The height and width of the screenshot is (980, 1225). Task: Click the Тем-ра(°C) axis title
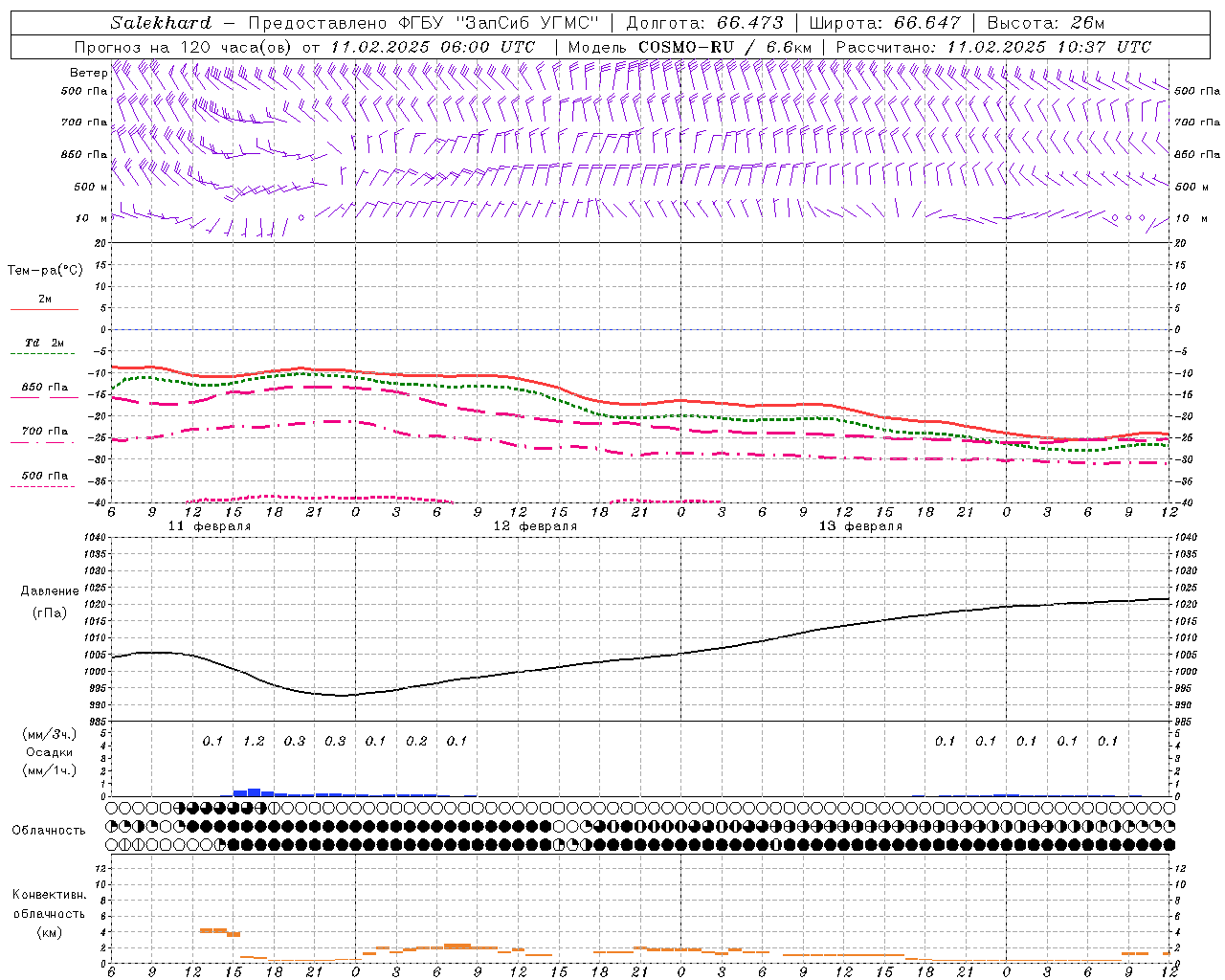[45, 271]
